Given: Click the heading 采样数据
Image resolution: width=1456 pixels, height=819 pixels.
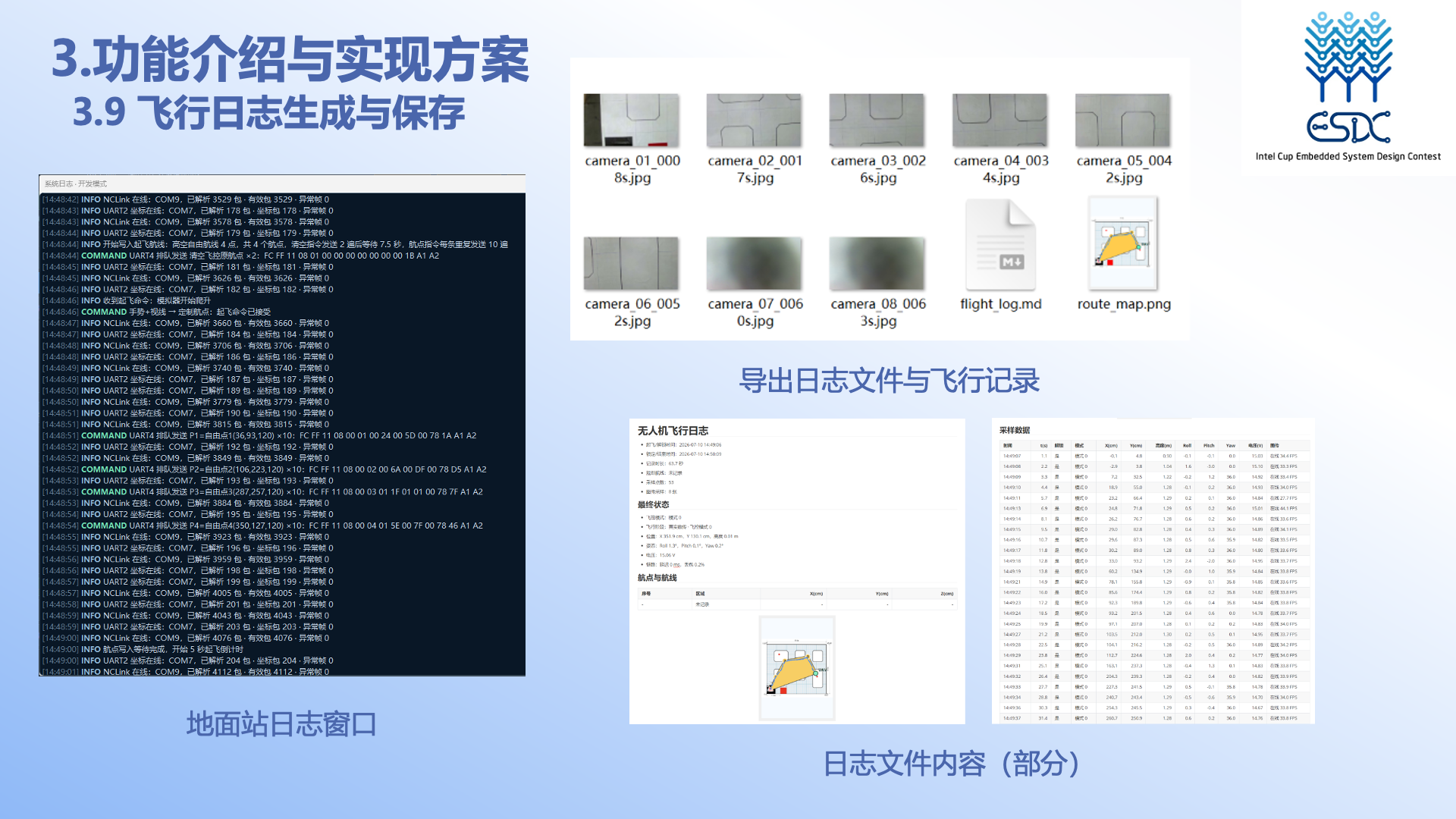Looking at the screenshot, I should click(1015, 430).
